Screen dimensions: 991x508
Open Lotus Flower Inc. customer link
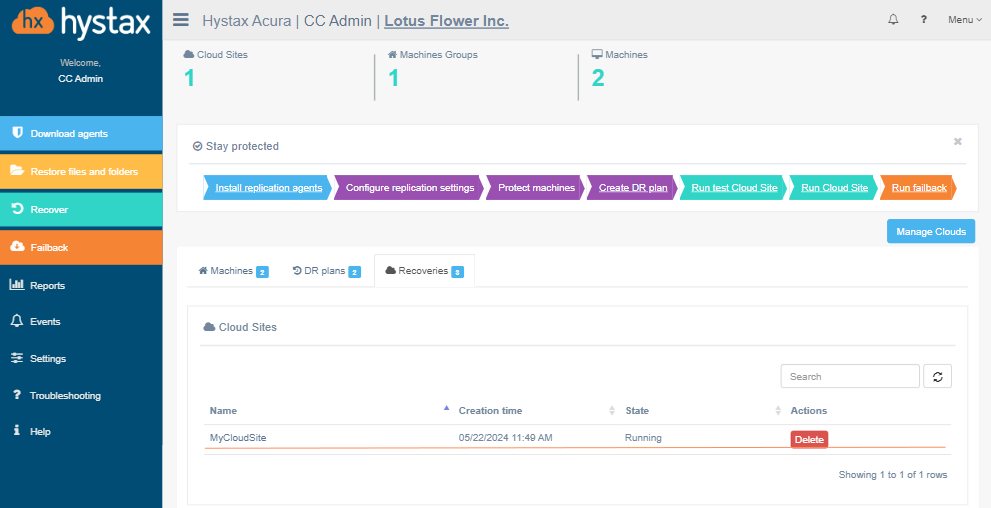[446, 21]
